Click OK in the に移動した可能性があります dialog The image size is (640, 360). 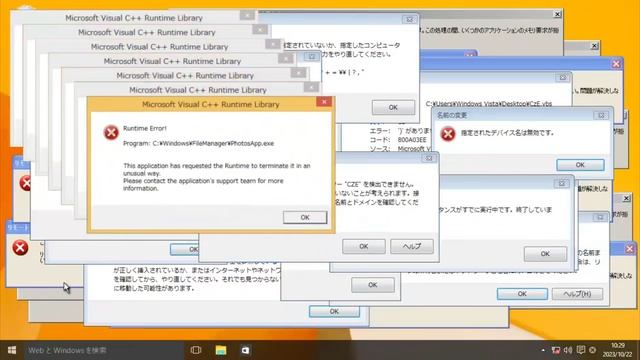tap(334, 311)
